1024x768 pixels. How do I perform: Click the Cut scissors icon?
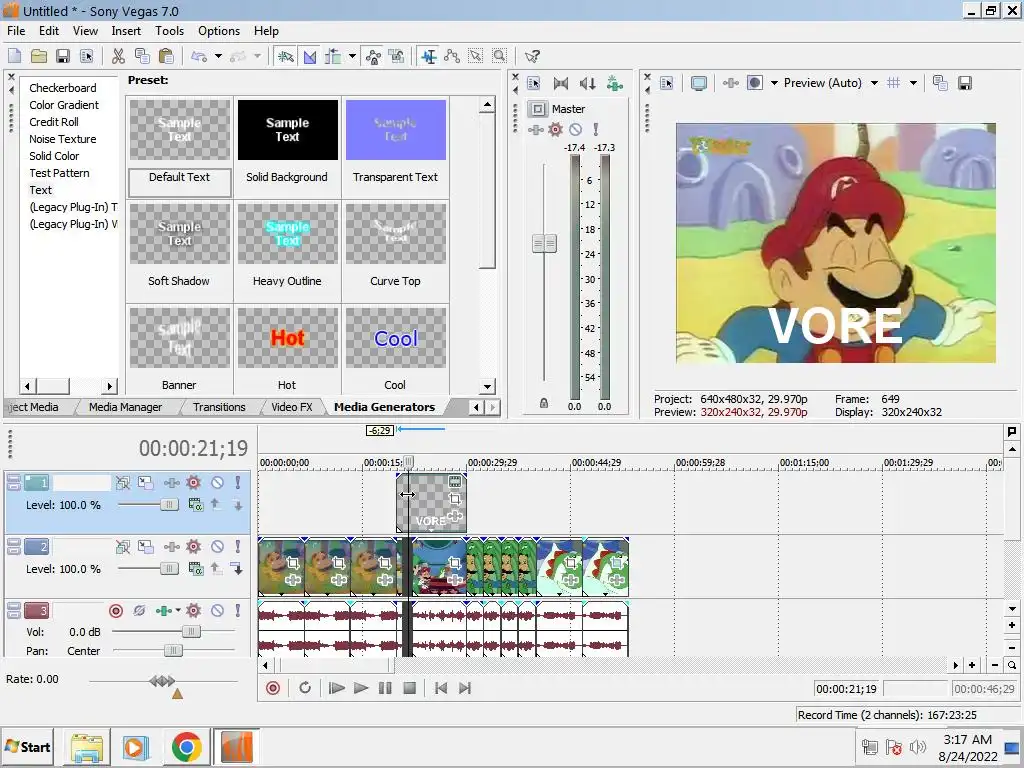pyautogui.click(x=118, y=56)
